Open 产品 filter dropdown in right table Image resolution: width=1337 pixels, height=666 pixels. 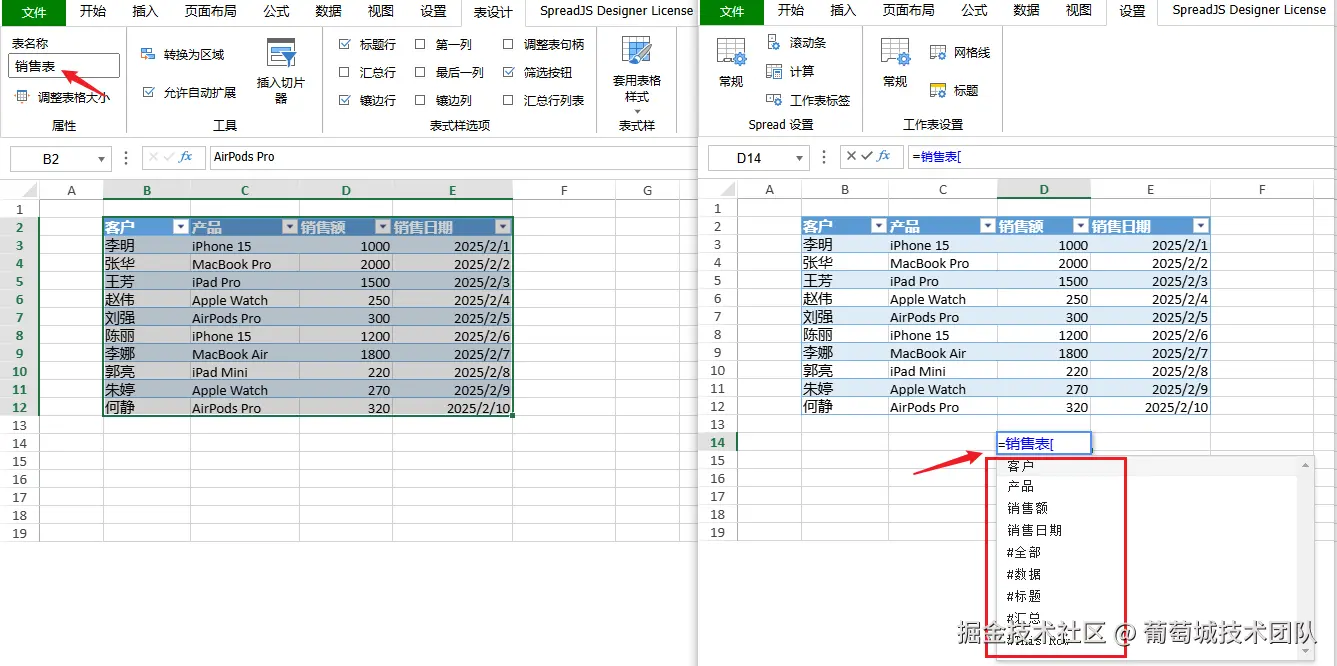pos(987,226)
